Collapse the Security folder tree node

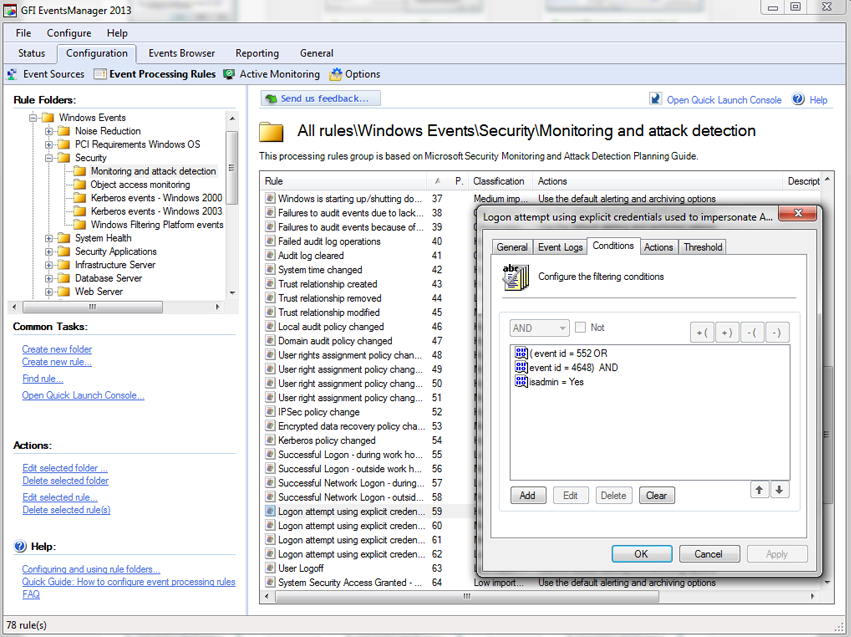[49, 158]
